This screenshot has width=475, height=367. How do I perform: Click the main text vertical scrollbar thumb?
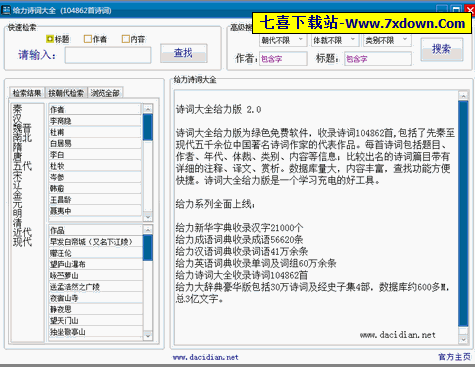(x=463, y=213)
